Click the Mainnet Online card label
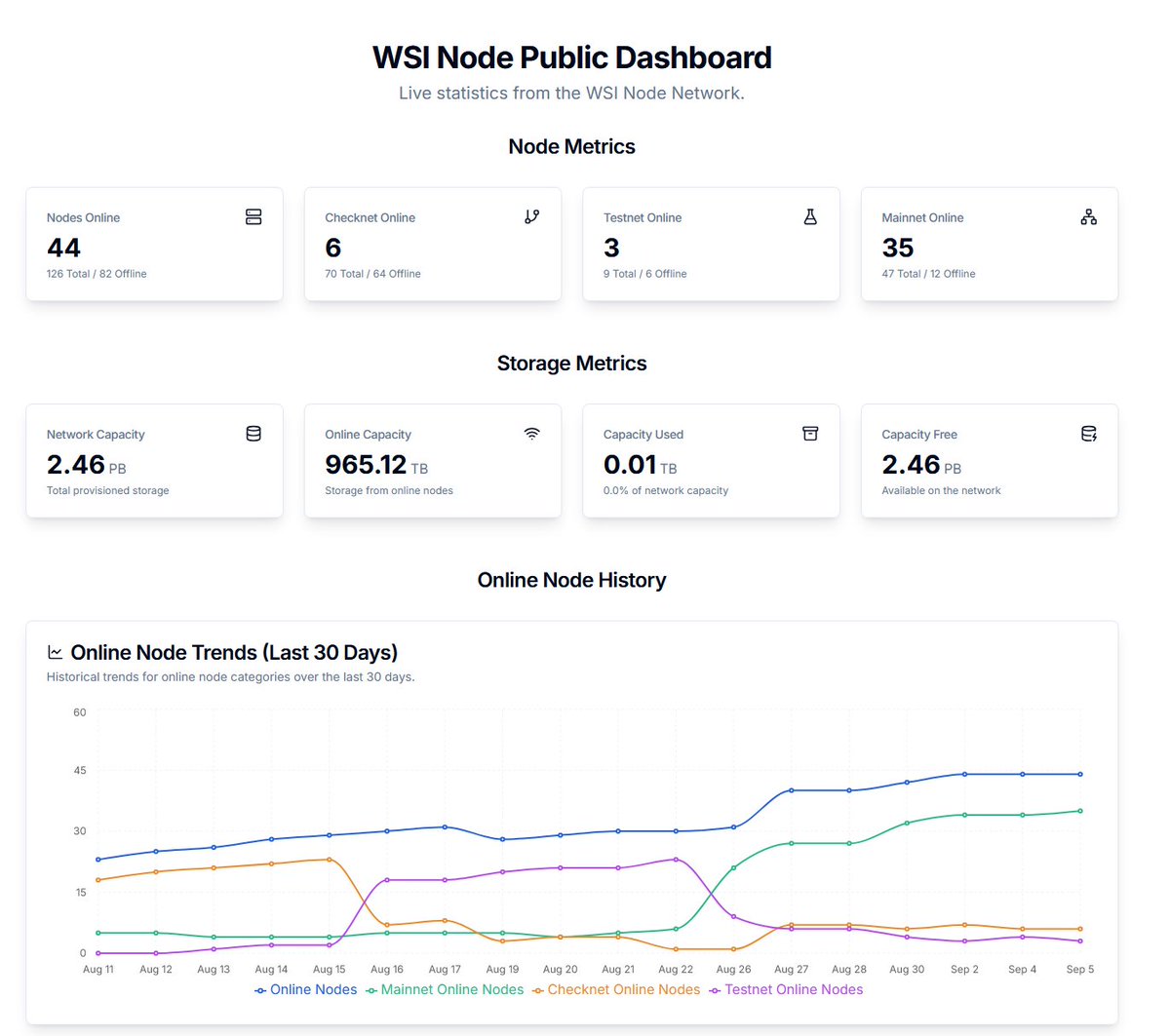1170x1036 pixels. 922,217
